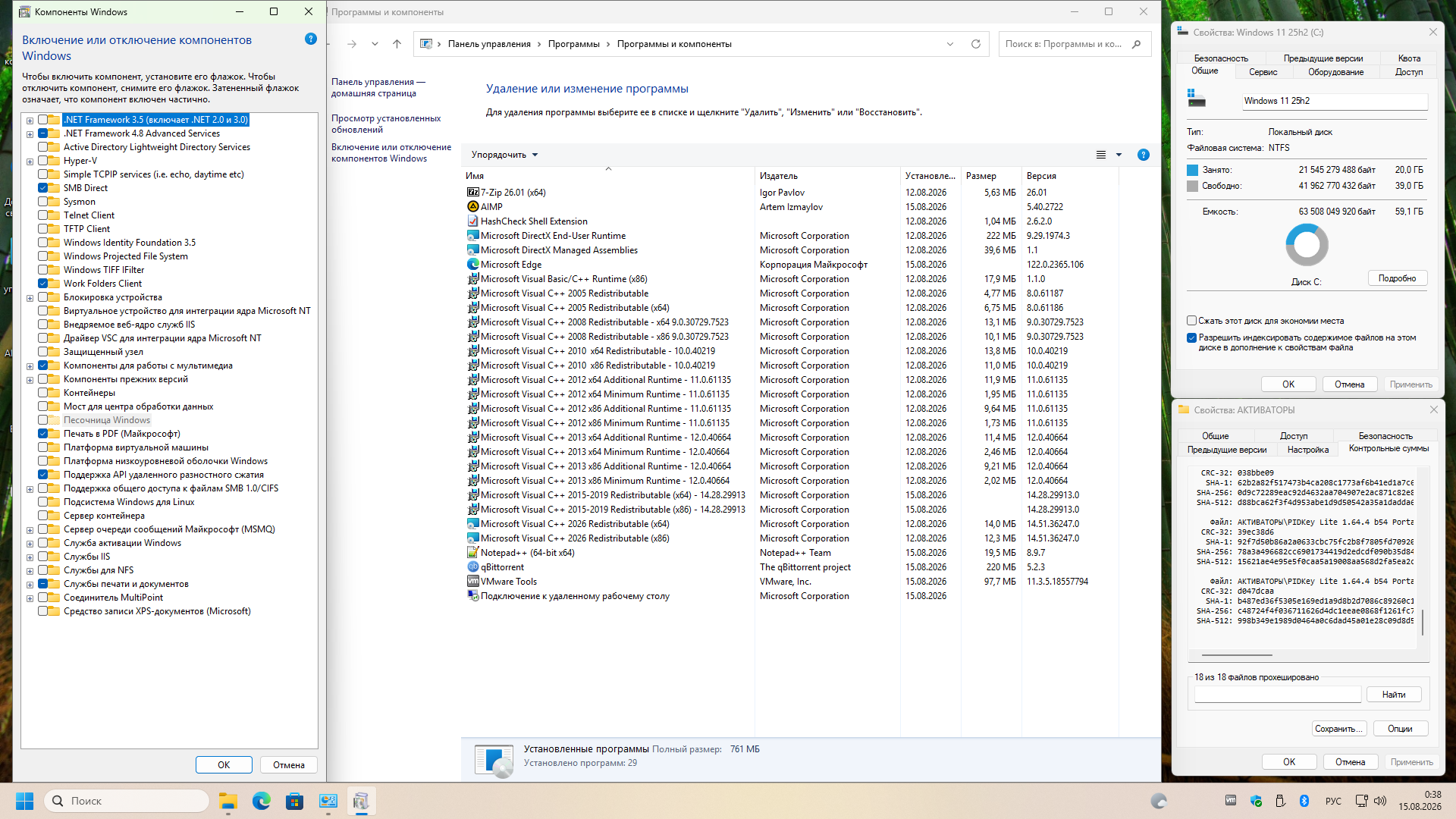Click the help icon in Windows Components dialog
This screenshot has width=1456, height=819.
311,39
